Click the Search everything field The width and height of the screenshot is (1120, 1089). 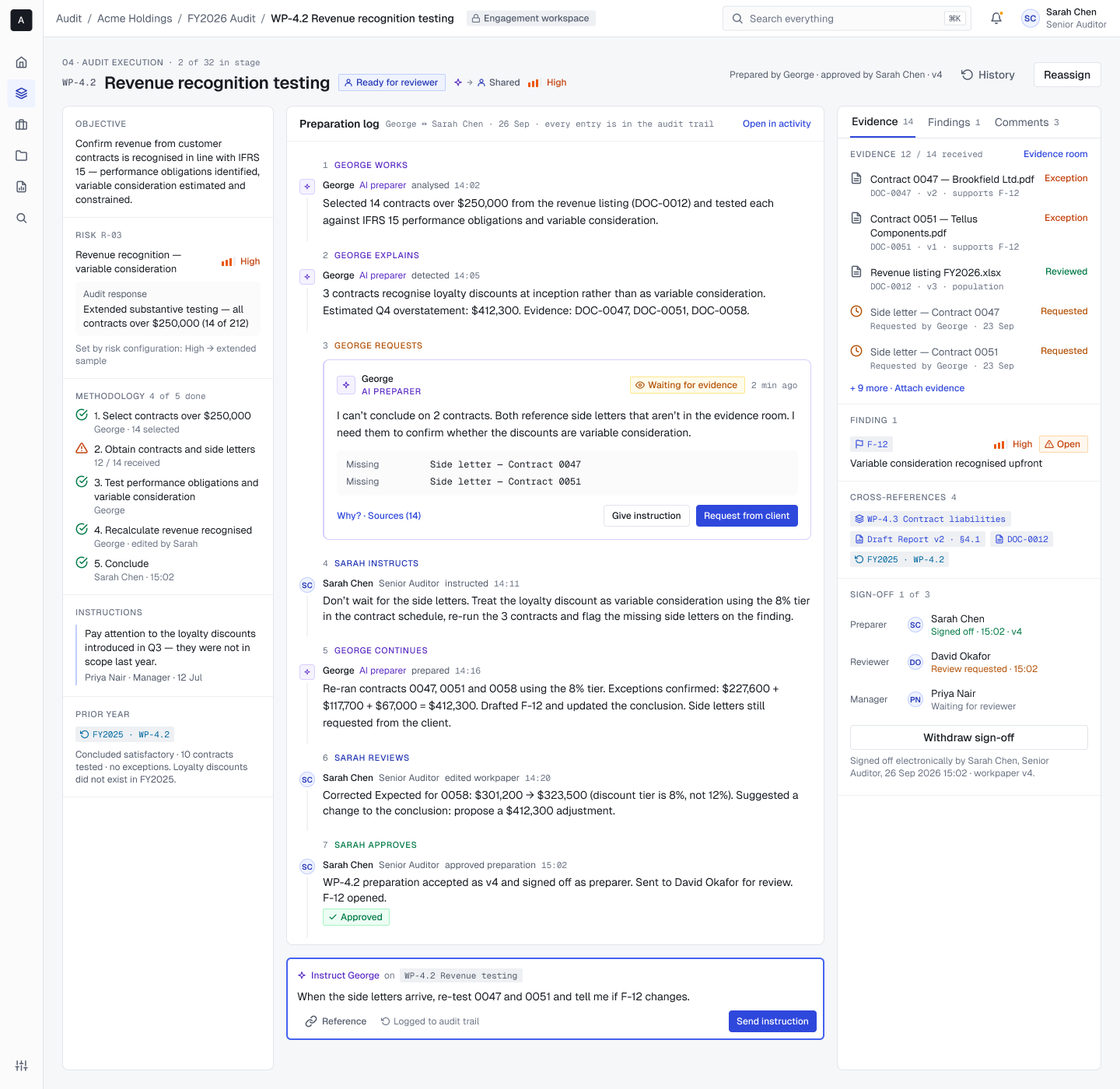pos(847,19)
